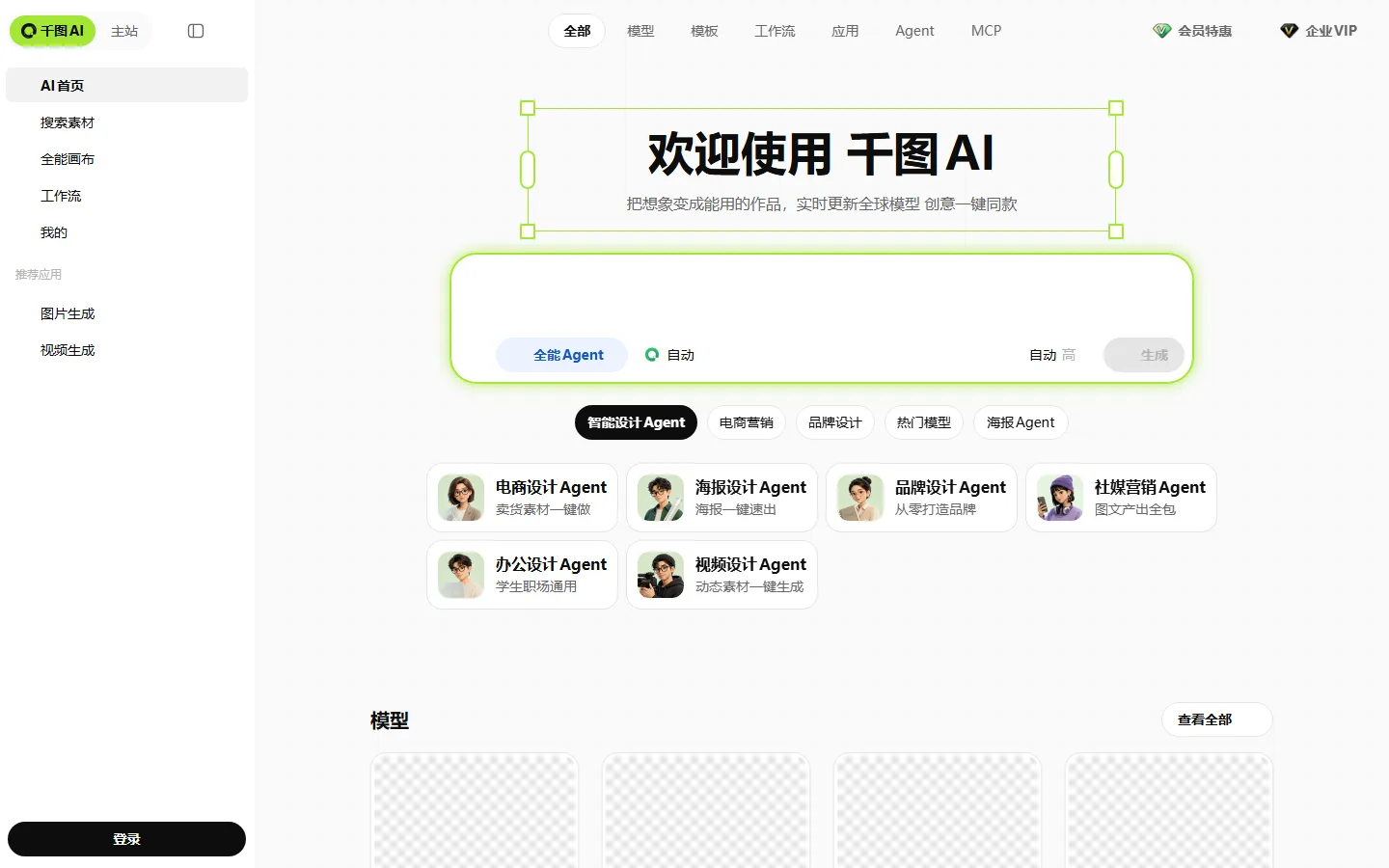Collapse the sidebar with the panel icon
1389x868 pixels.
point(196,31)
